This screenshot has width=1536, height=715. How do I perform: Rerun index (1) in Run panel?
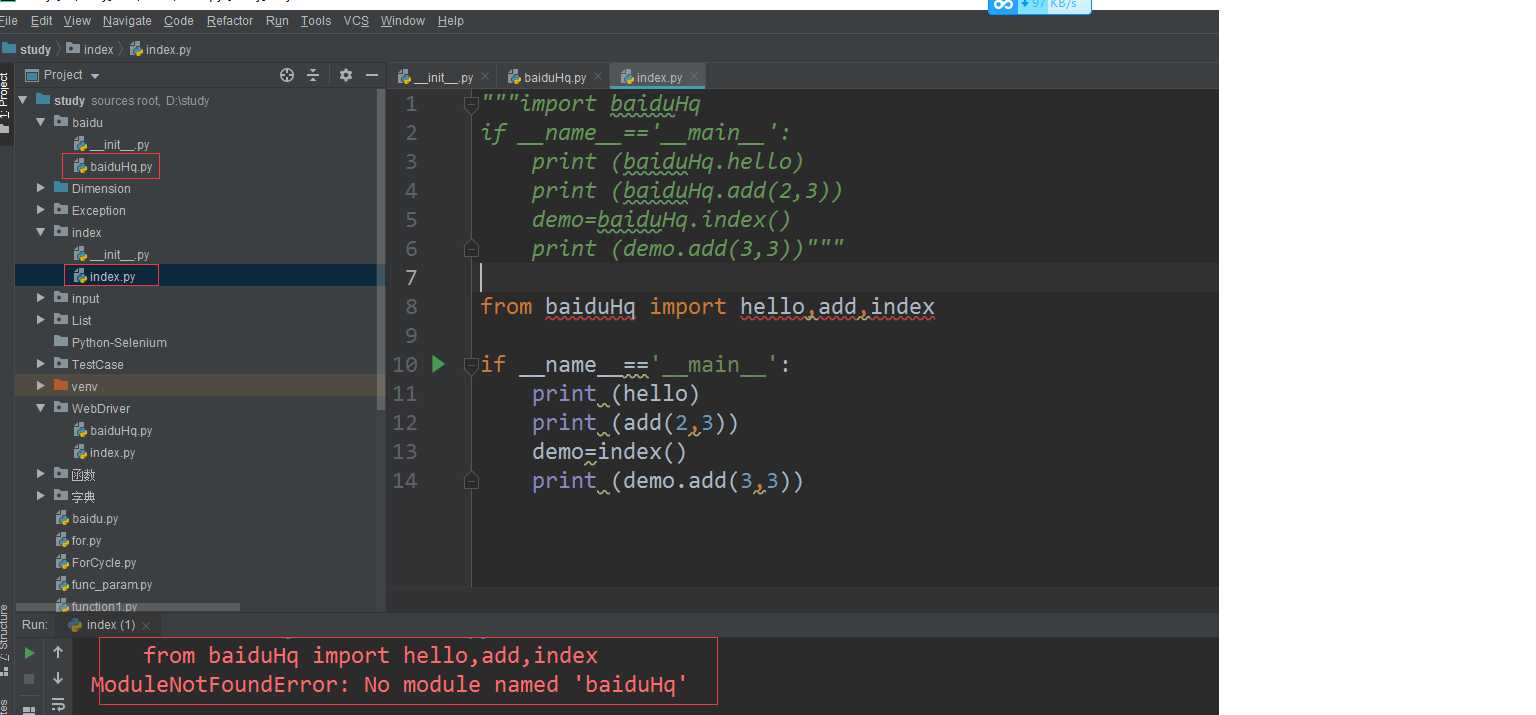30,653
